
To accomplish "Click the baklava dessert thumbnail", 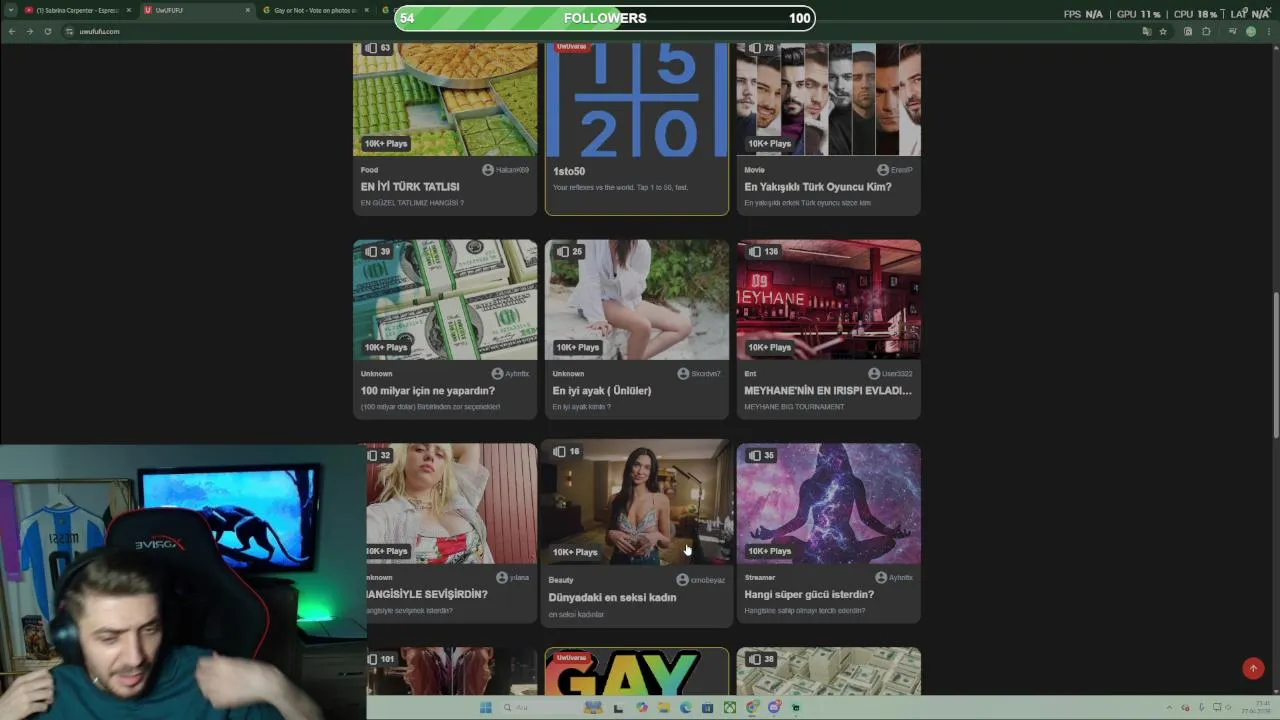I will (445, 99).
